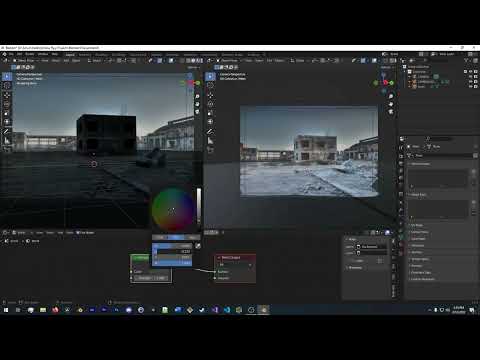Select the Move tool in left viewport
The image size is (480, 360).
(7, 95)
